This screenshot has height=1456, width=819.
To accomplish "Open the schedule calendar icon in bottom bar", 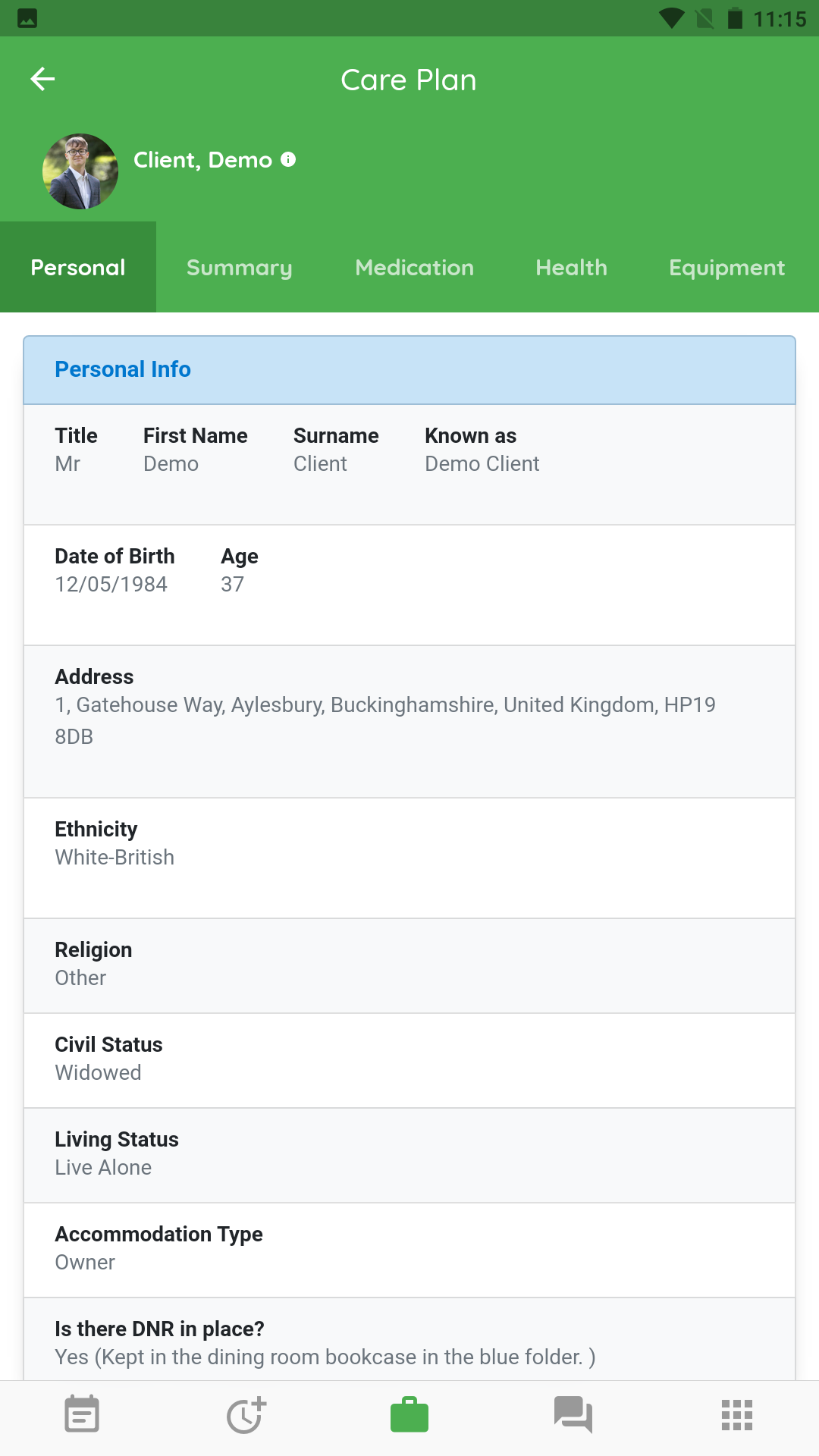I will click(x=82, y=1414).
